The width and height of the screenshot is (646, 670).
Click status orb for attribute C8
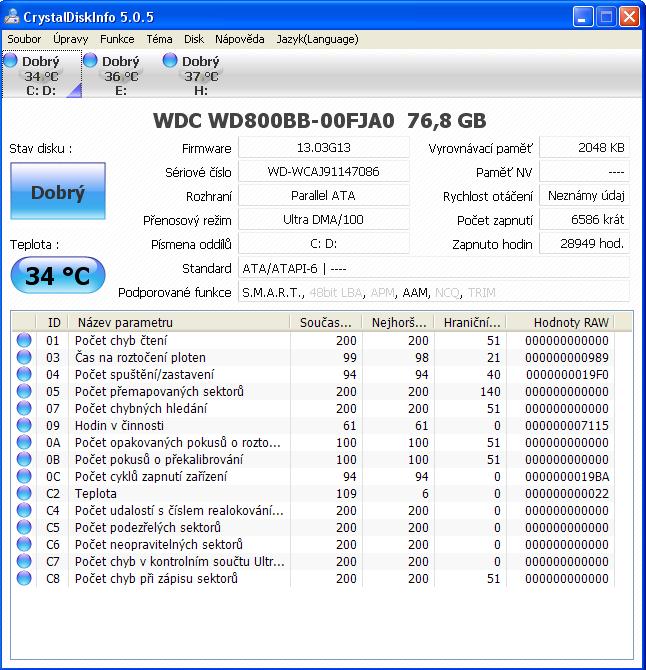(24, 578)
